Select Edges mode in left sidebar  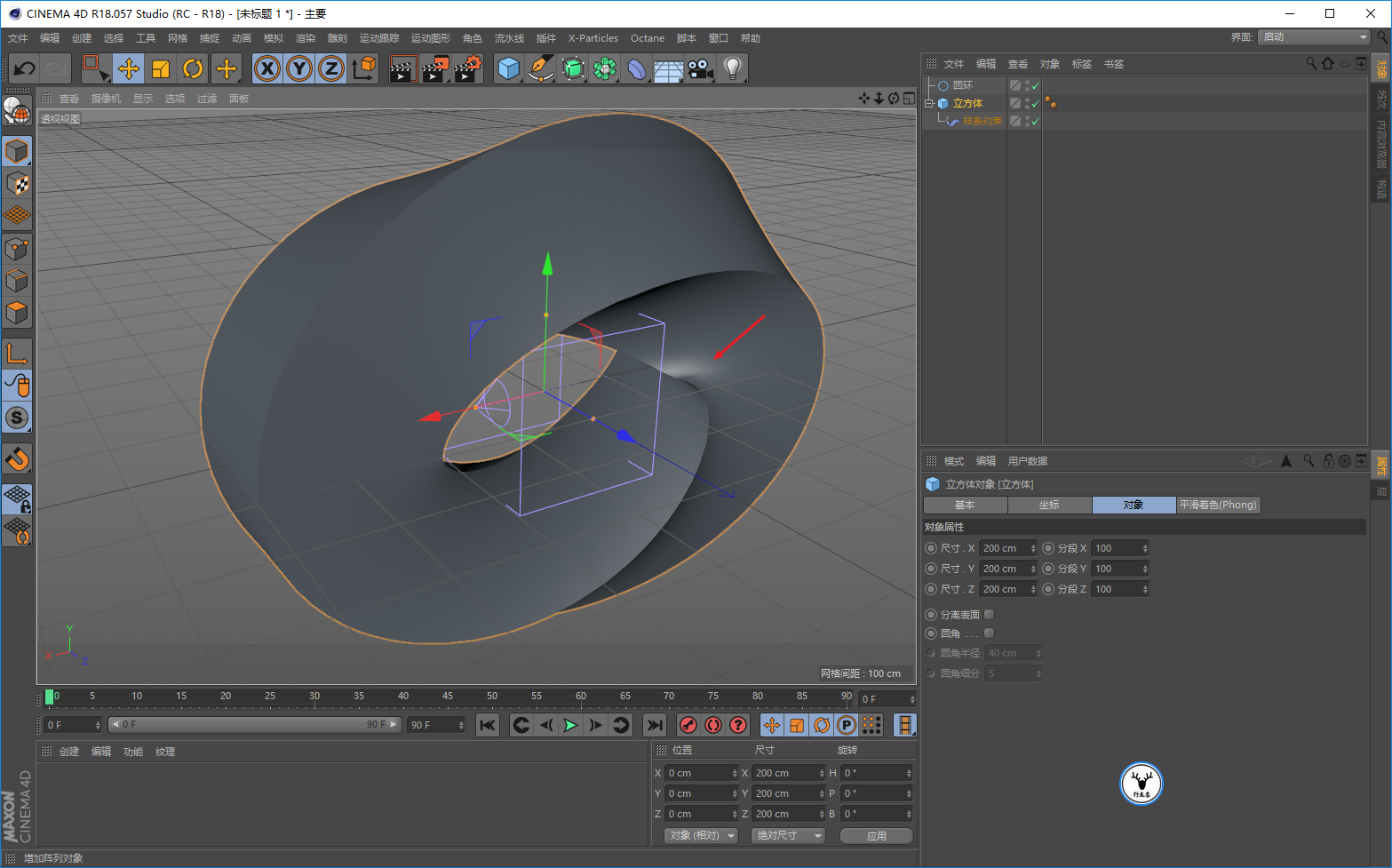pyautogui.click(x=17, y=281)
